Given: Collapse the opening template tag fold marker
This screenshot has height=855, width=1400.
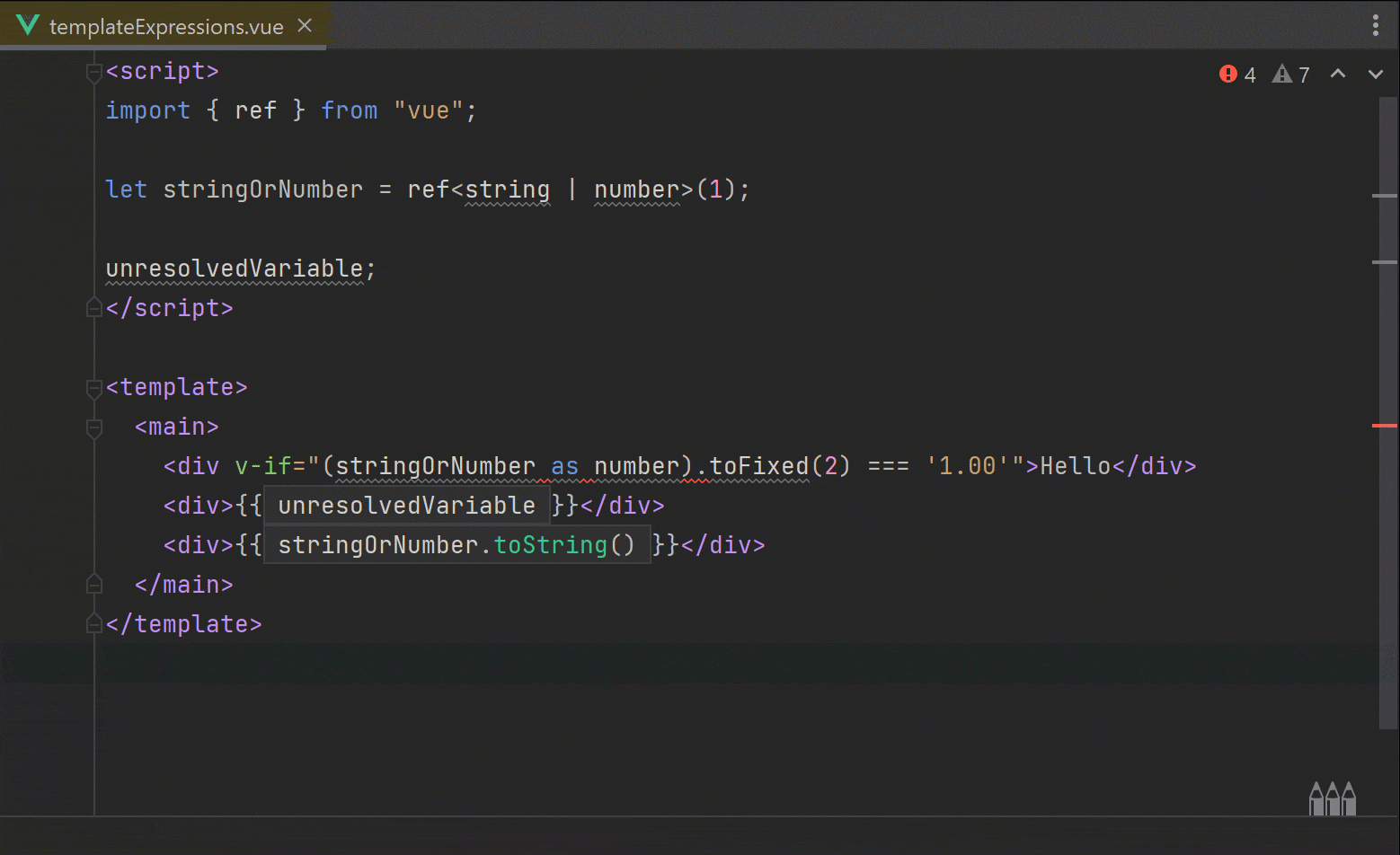Looking at the screenshot, I should tap(93, 388).
